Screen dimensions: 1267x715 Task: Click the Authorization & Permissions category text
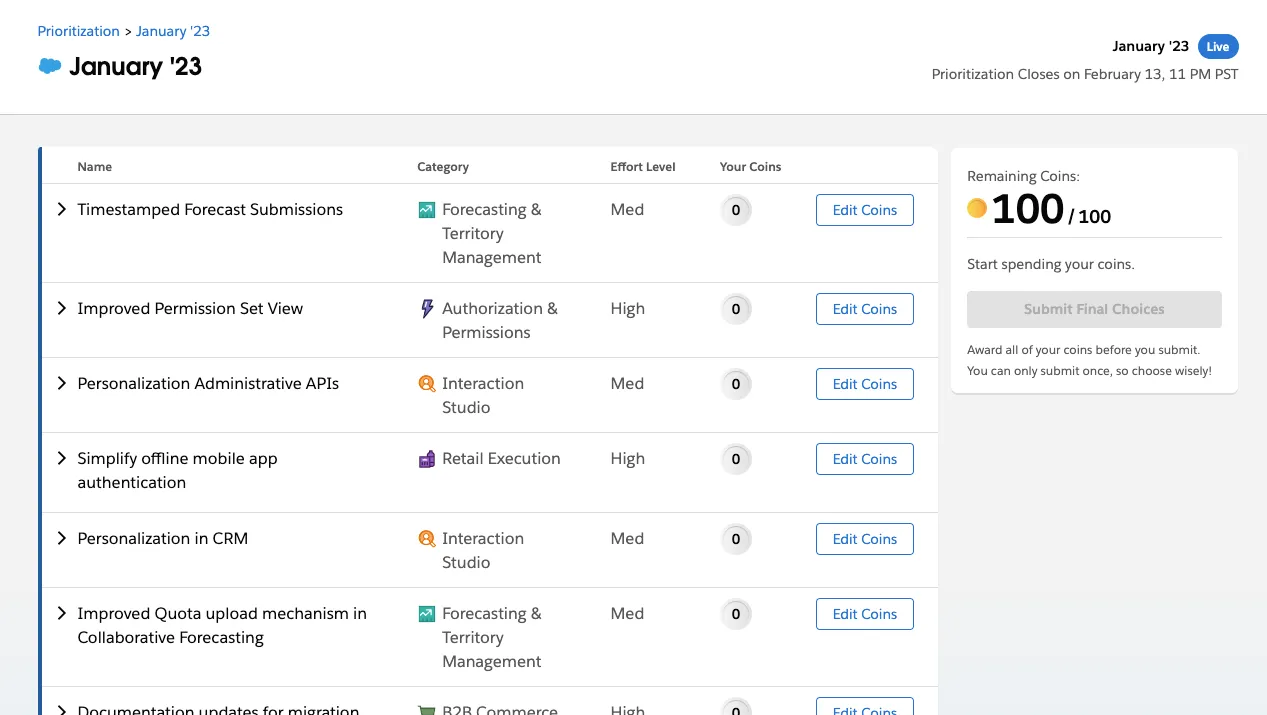coord(500,321)
